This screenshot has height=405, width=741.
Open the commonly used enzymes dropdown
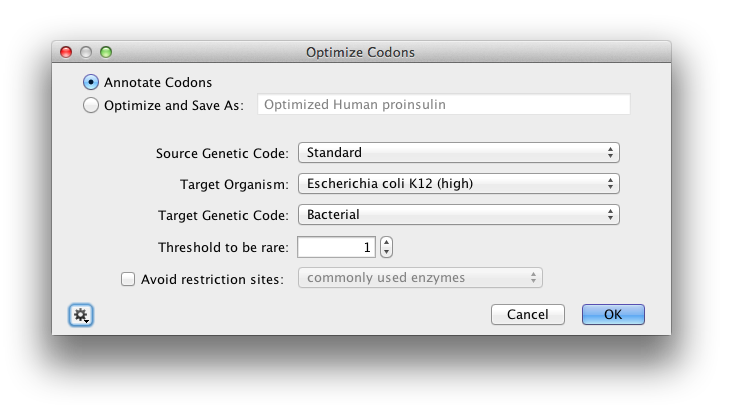420,277
